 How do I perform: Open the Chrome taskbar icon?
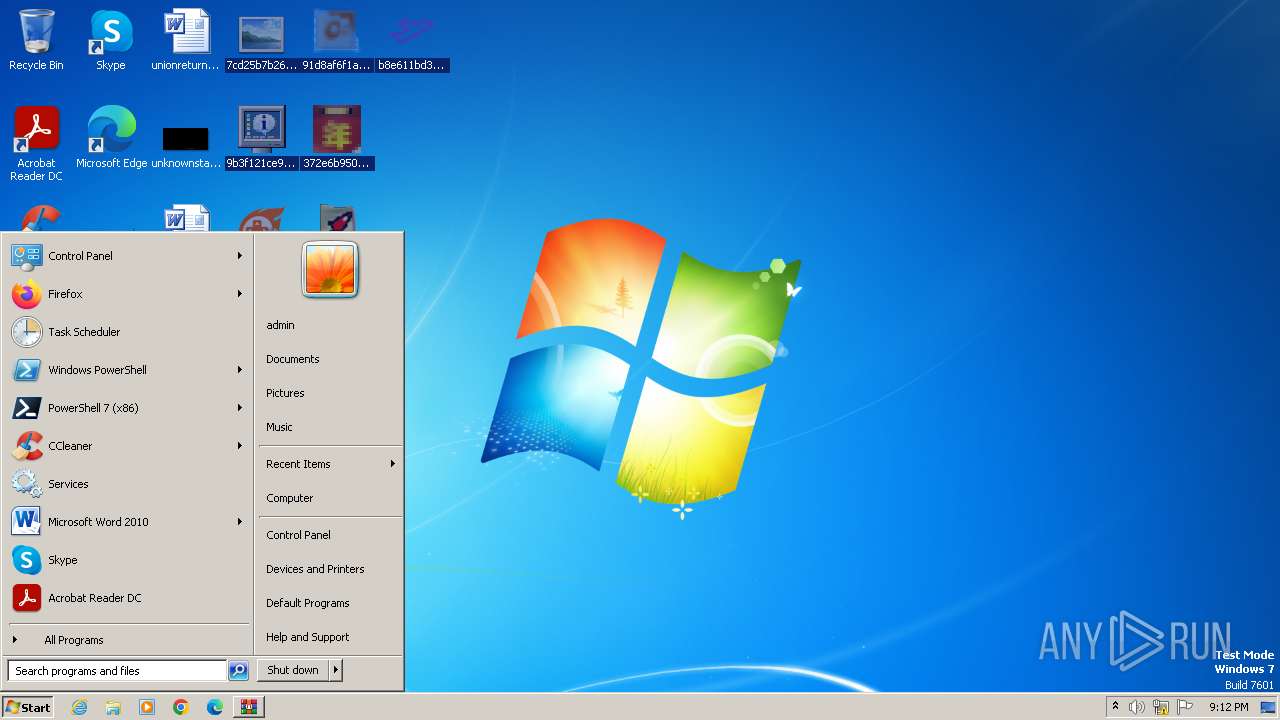(x=181, y=707)
